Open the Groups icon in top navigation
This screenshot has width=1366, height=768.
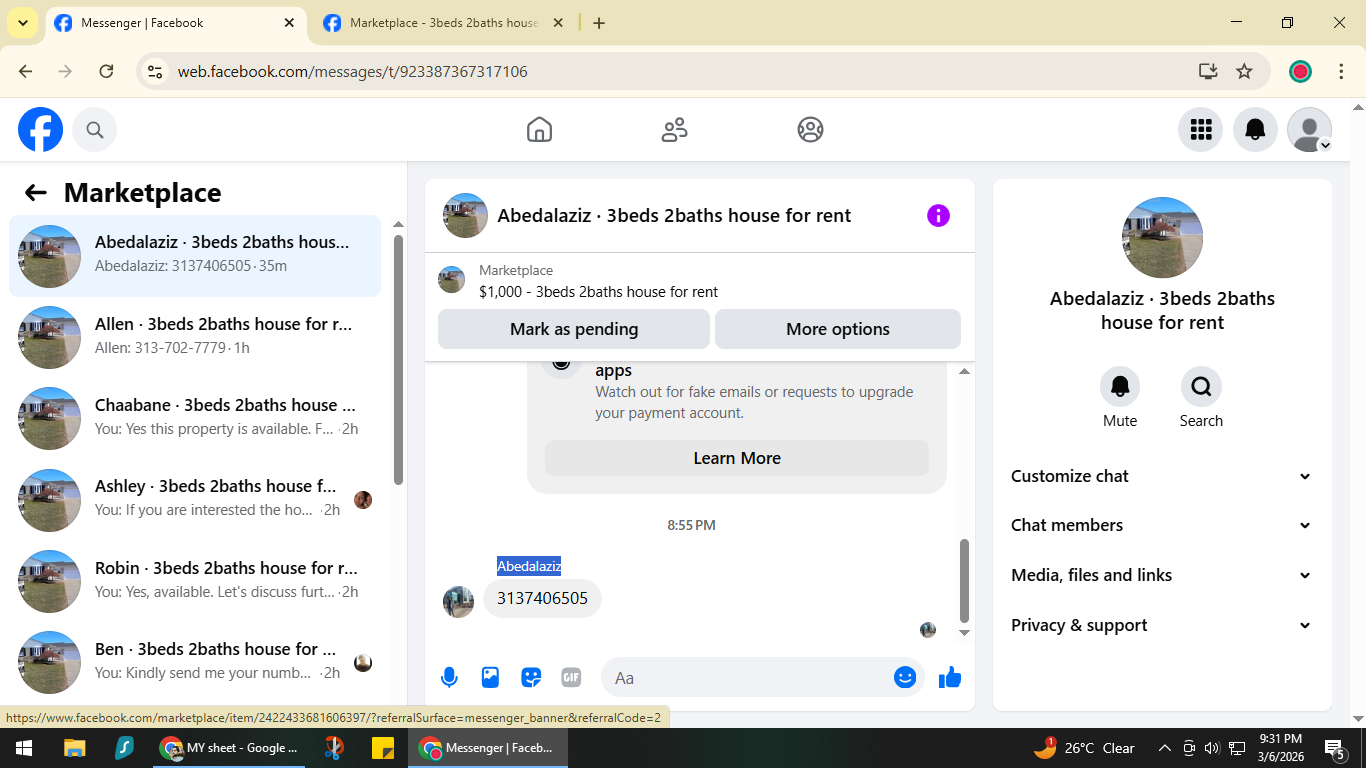[810, 130]
